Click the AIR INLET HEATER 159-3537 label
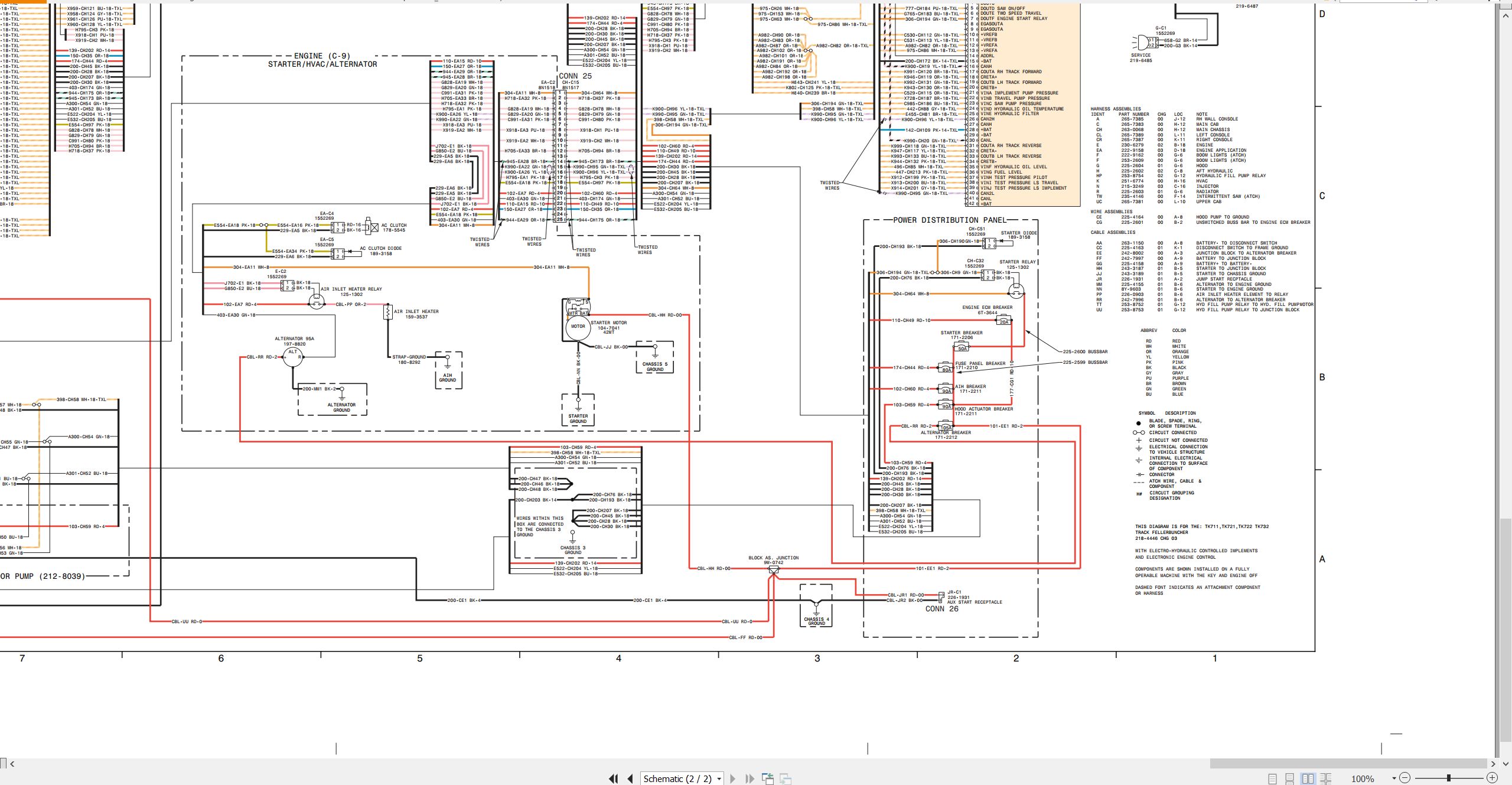 (x=416, y=314)
